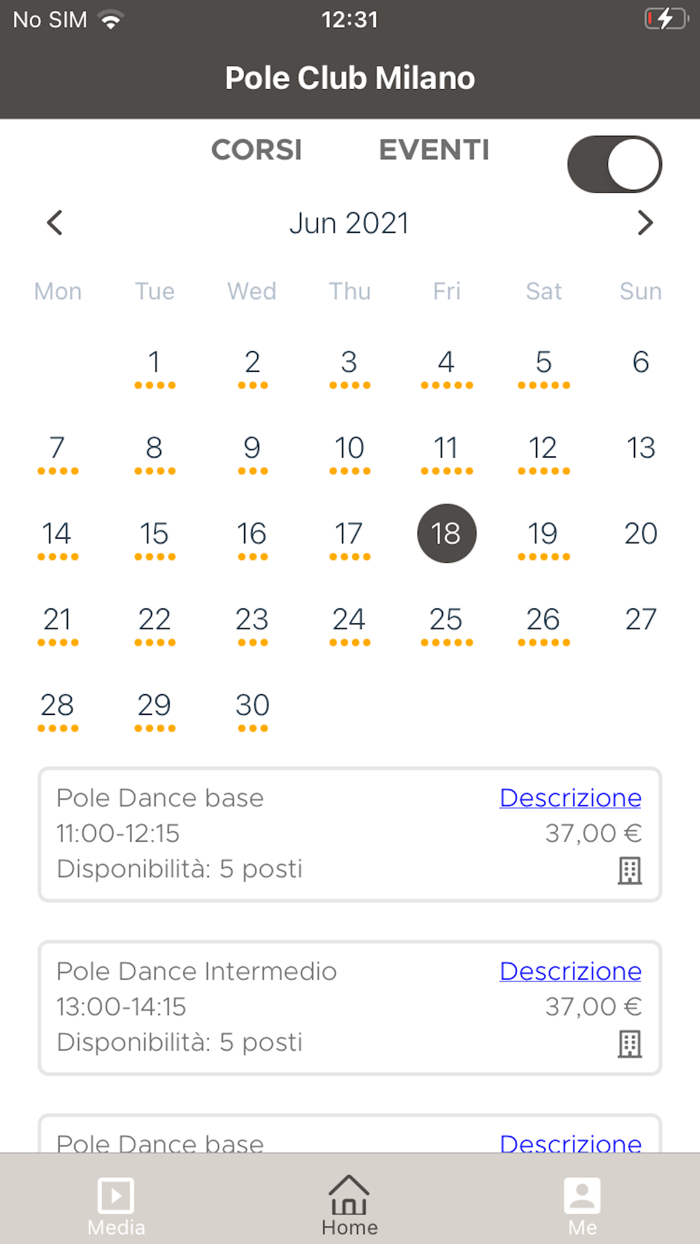Click building icon on Pole Dance Intermedio card
700x1244 pixels.
[x=629, y=1044]
